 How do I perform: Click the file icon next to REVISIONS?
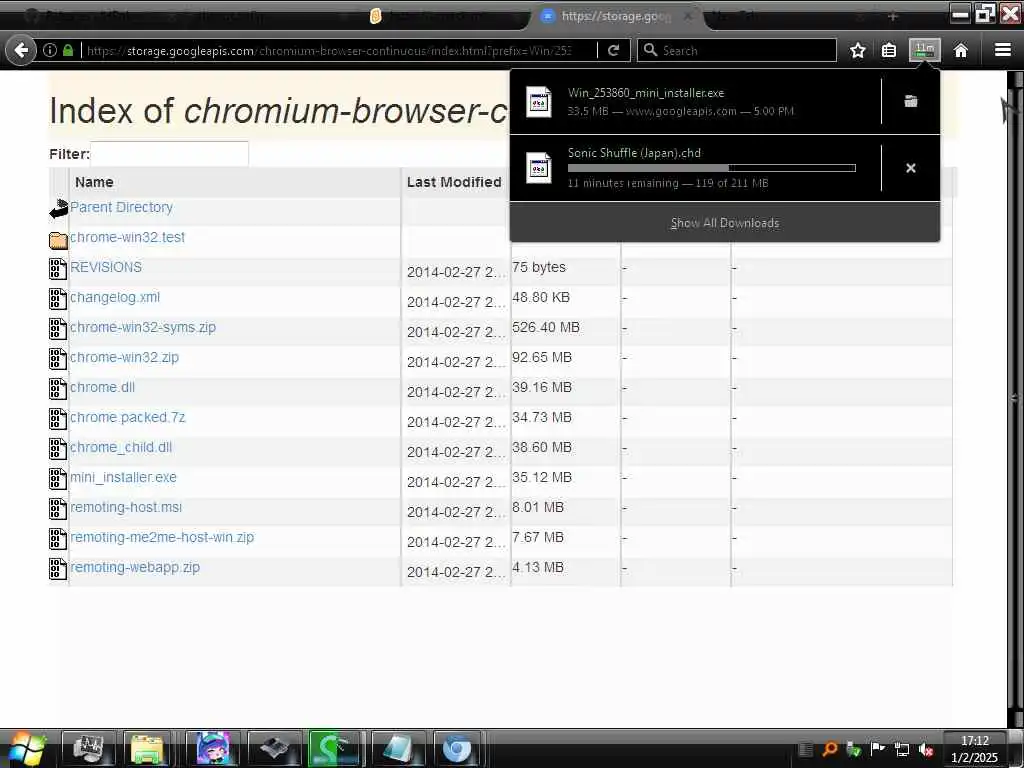point(58,269)
